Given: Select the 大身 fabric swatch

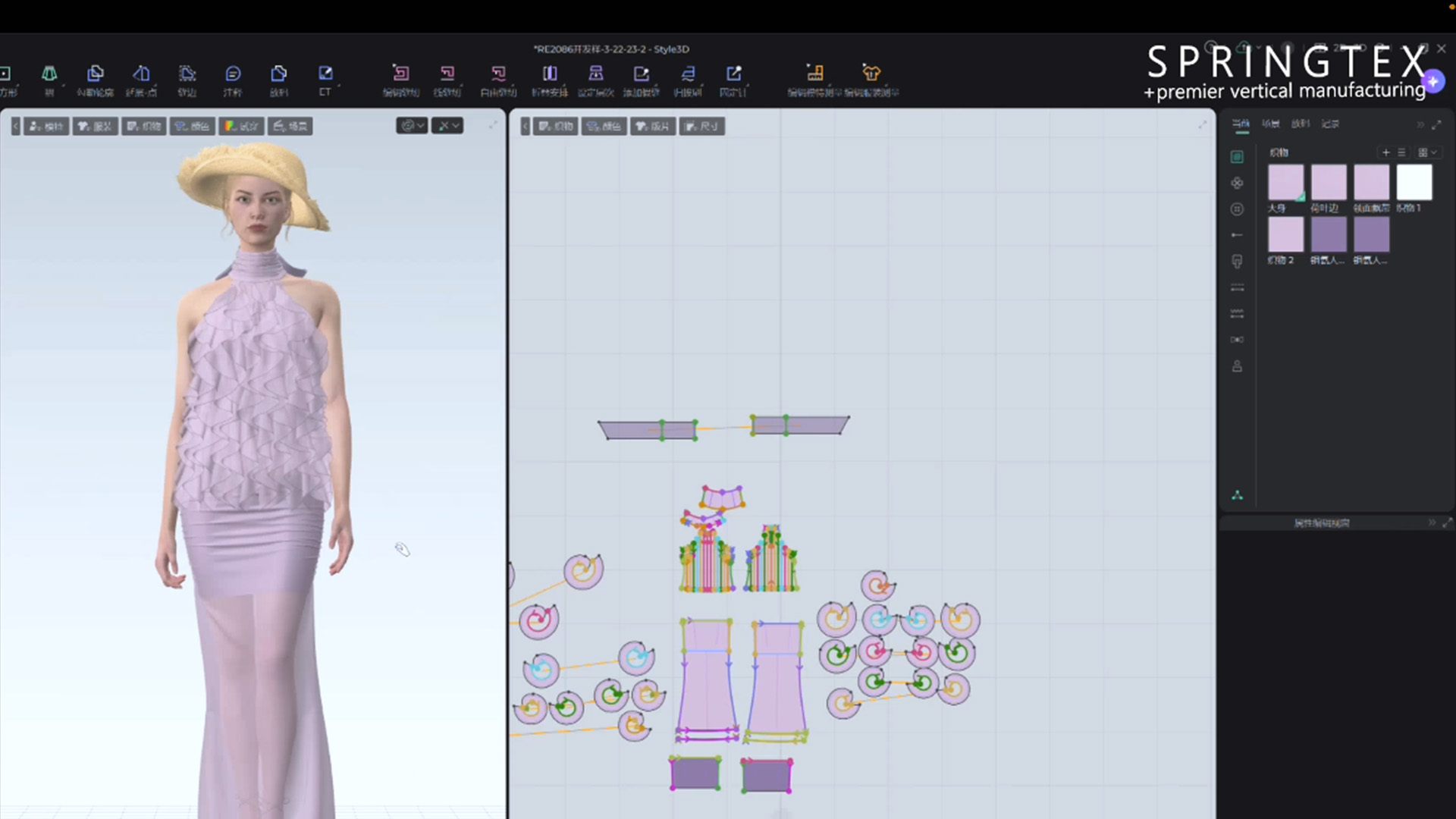Looking at the screenshot, I should point(1285,182).
